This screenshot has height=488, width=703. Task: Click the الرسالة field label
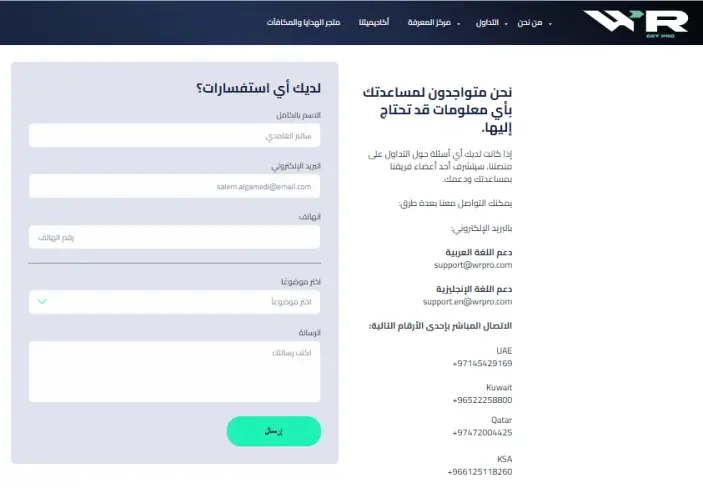click(309, 333)
